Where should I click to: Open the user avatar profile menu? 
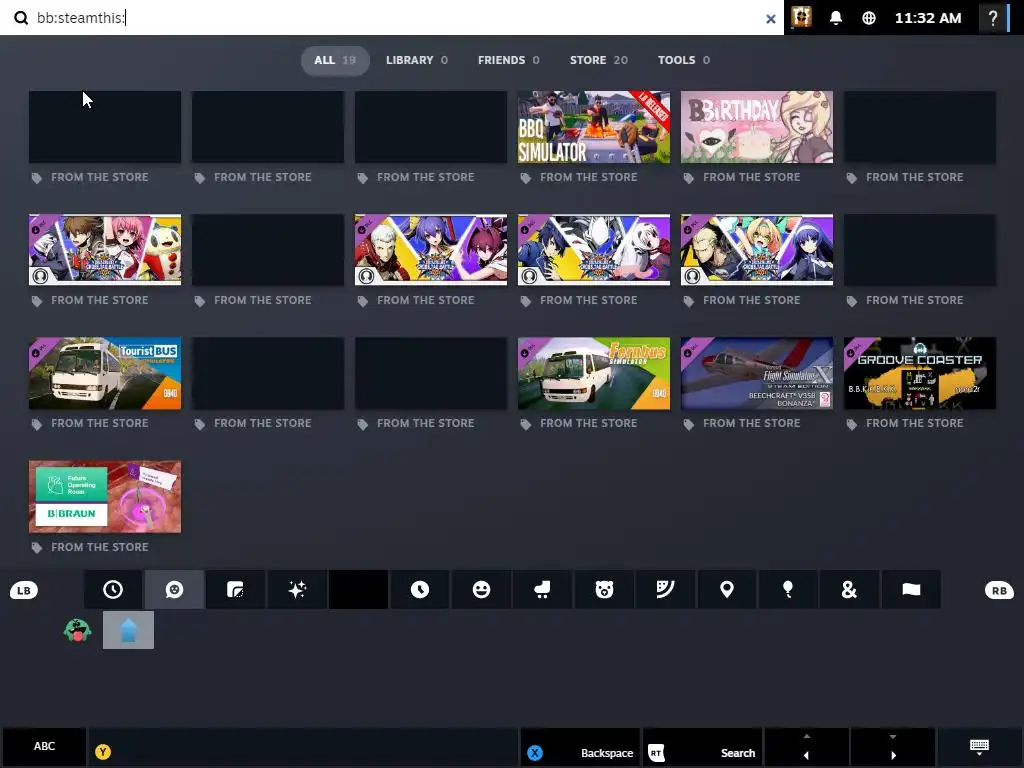(801, 17)
